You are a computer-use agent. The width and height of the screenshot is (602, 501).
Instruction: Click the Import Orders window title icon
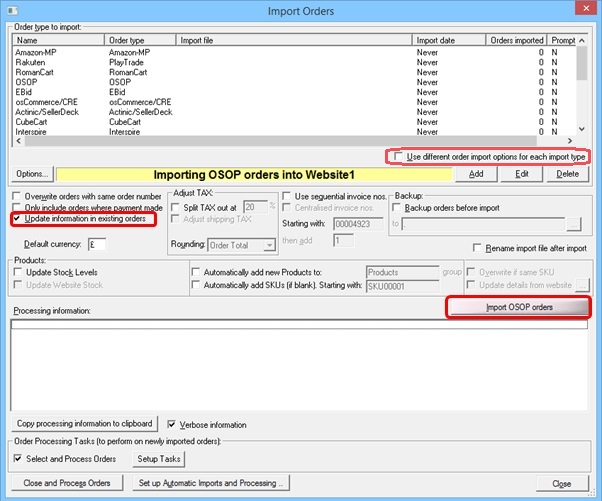(x=13, y=10)
